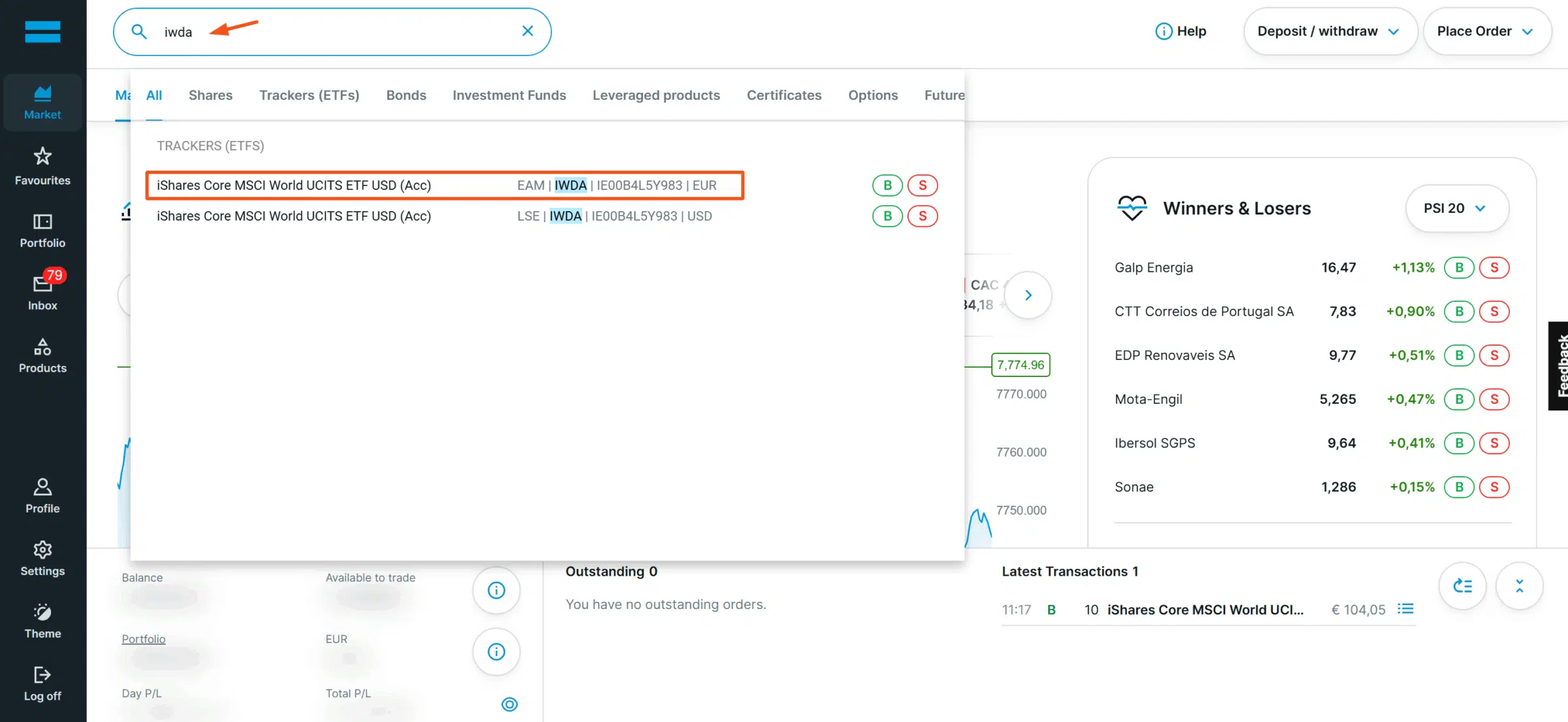Select the Trackers (ETFs) tab
Viewport: 1568px width, 722px height.
pyautogui.click(x=309, y=95)
